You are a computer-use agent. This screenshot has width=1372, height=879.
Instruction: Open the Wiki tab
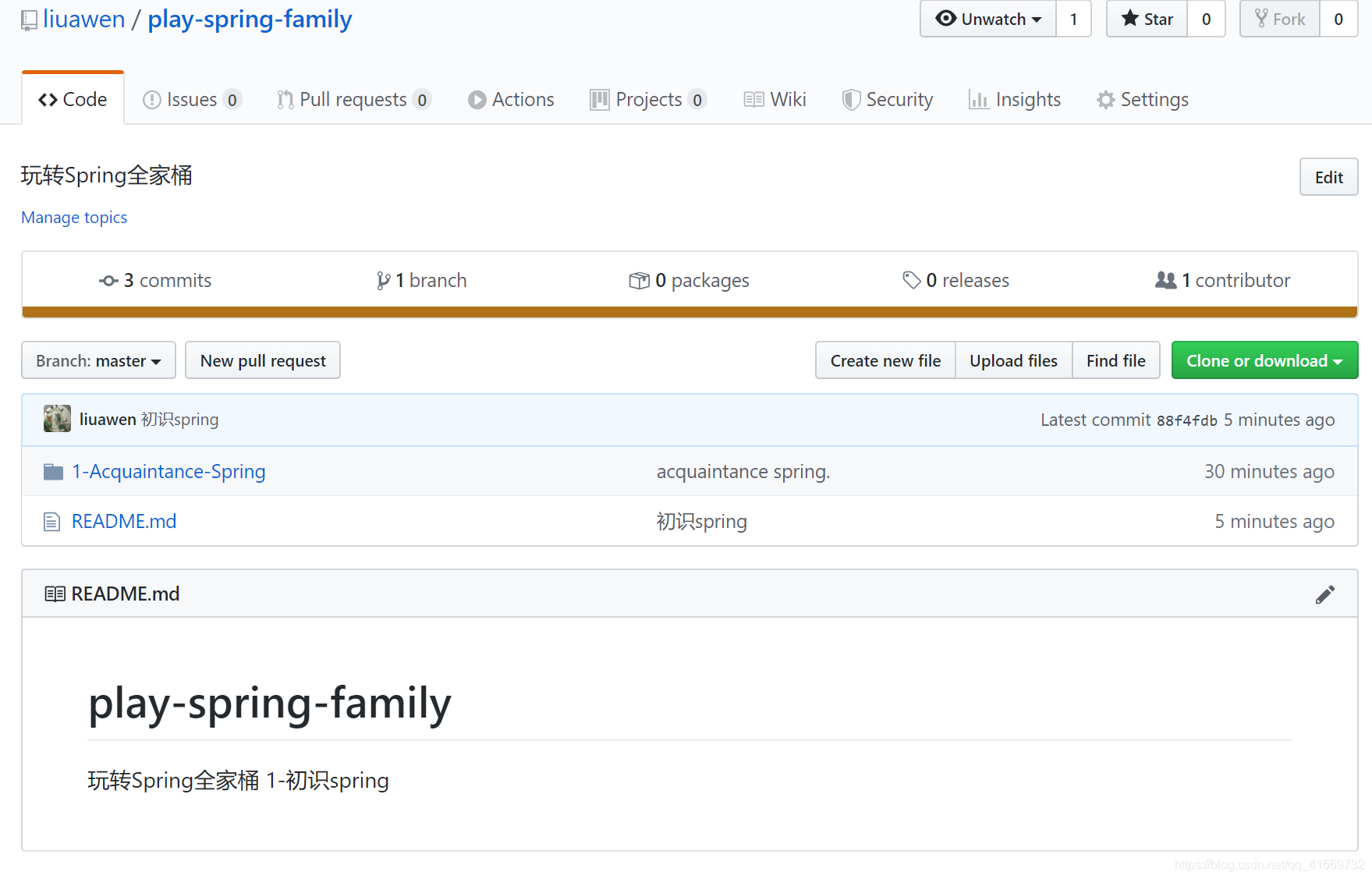click(x=775, y=100)
